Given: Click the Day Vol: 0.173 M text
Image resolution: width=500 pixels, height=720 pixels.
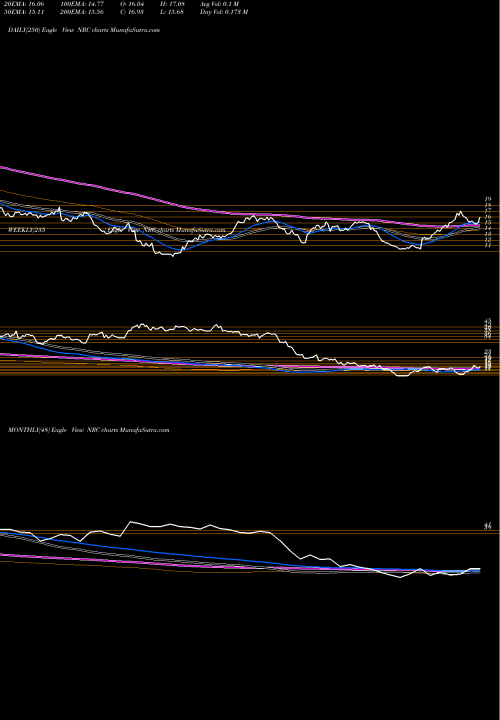Looking at the screenshot, I should [224, 12].
